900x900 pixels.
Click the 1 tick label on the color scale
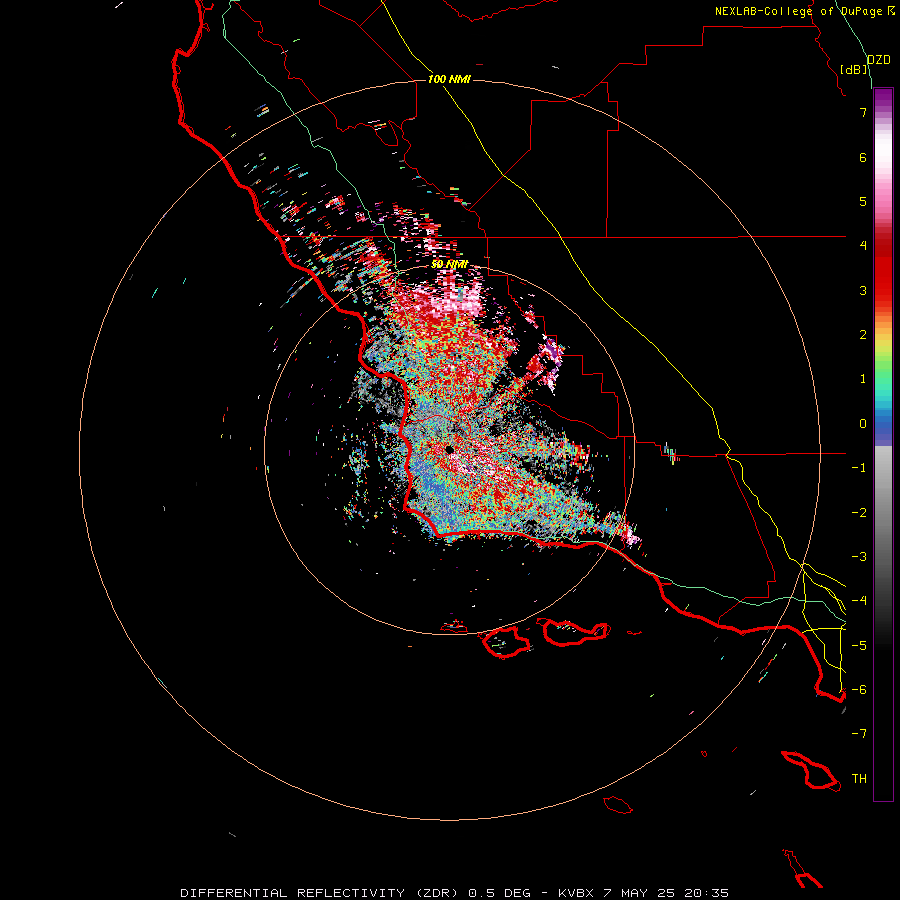point(863,379)
